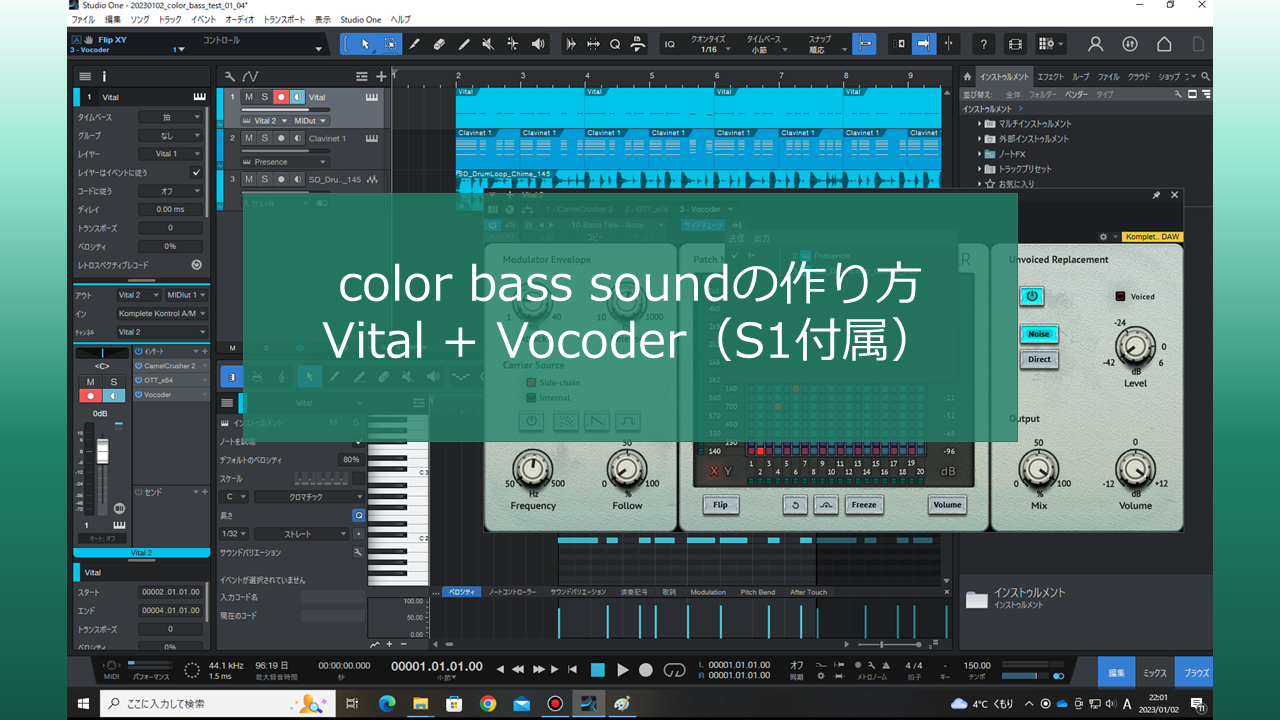Select the Listen tool speaker icon
The height and width of the screenshot is (720, 1280).
click(x=538, y=44)
